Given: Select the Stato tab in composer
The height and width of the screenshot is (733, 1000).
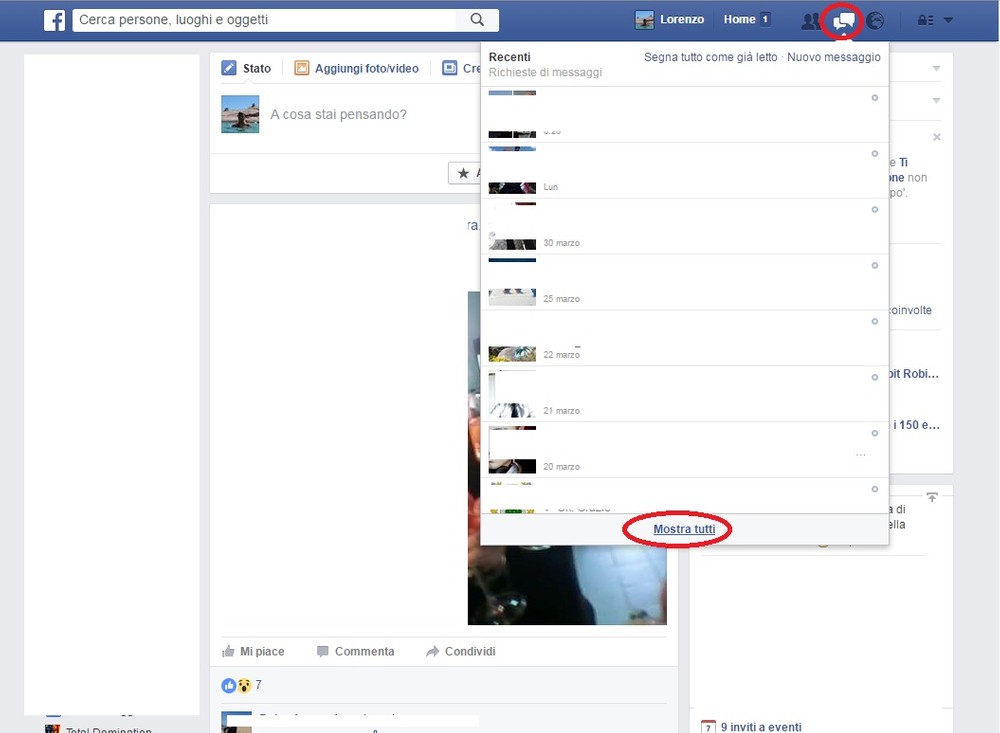Looking at the screenshot, I should tap(246, 69).
